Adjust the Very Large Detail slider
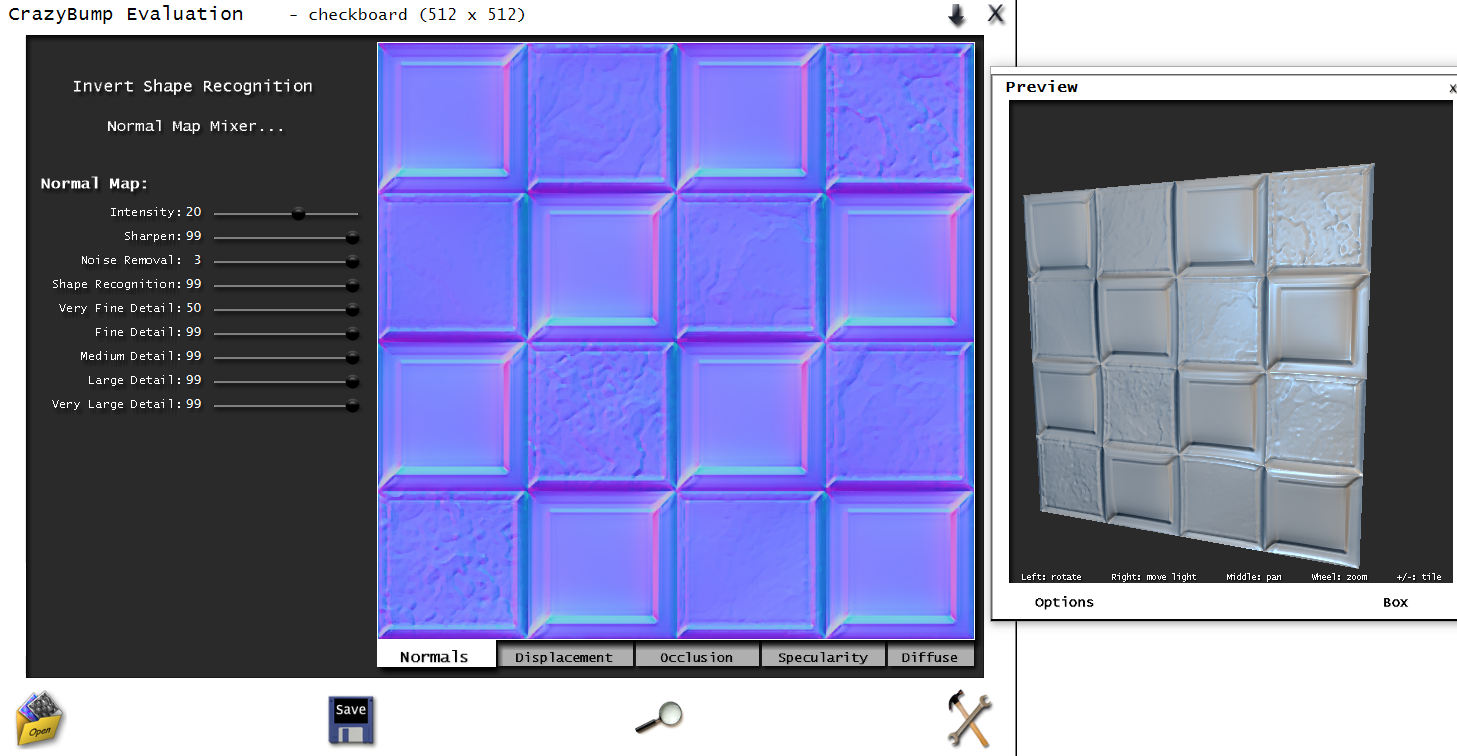Screen dimensions: 1457x756 tap(286, 405)
